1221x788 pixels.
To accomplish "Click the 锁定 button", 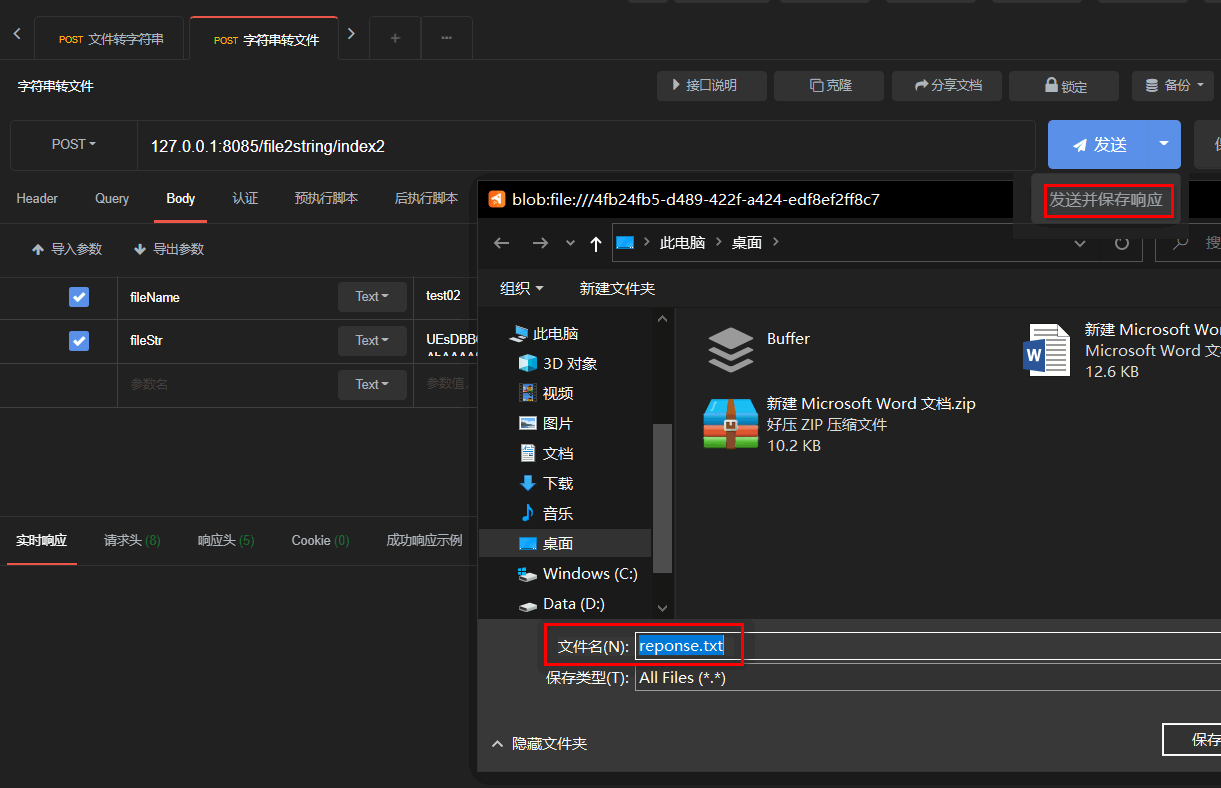I will 1064,86.
